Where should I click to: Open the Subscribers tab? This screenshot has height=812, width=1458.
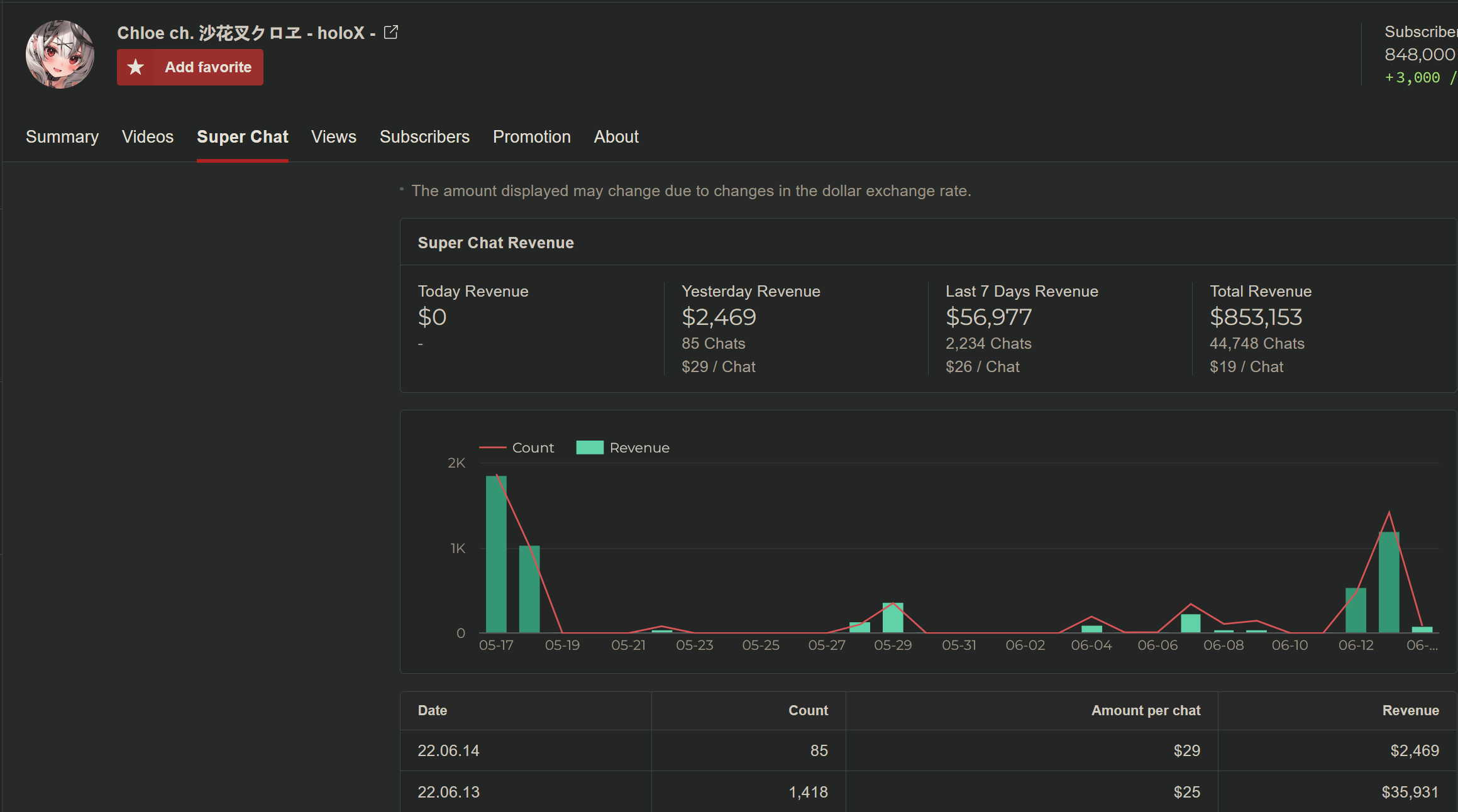(x=424, y=136)
